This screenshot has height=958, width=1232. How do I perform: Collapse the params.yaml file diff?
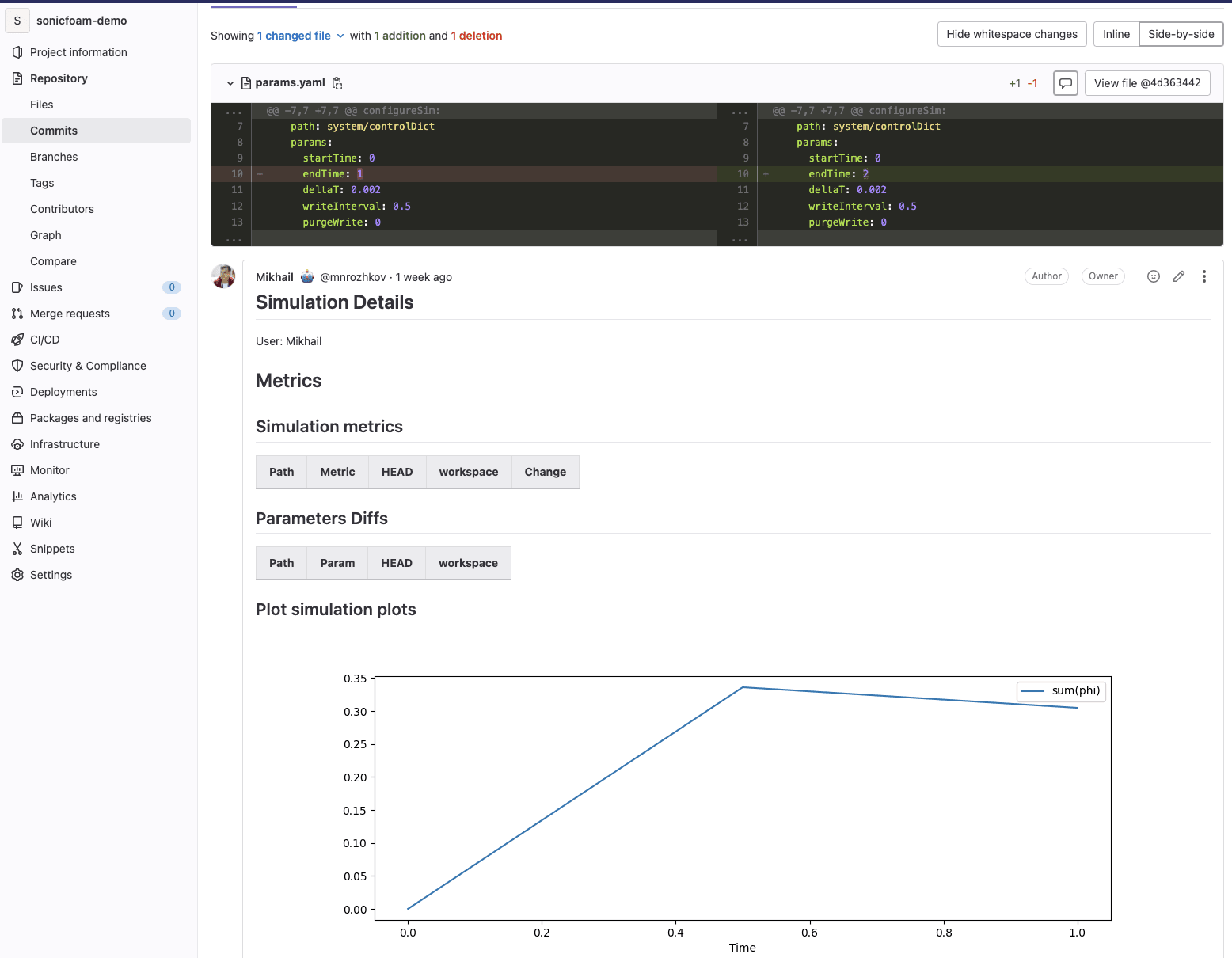pyautogui.click(x=230, y=83)
